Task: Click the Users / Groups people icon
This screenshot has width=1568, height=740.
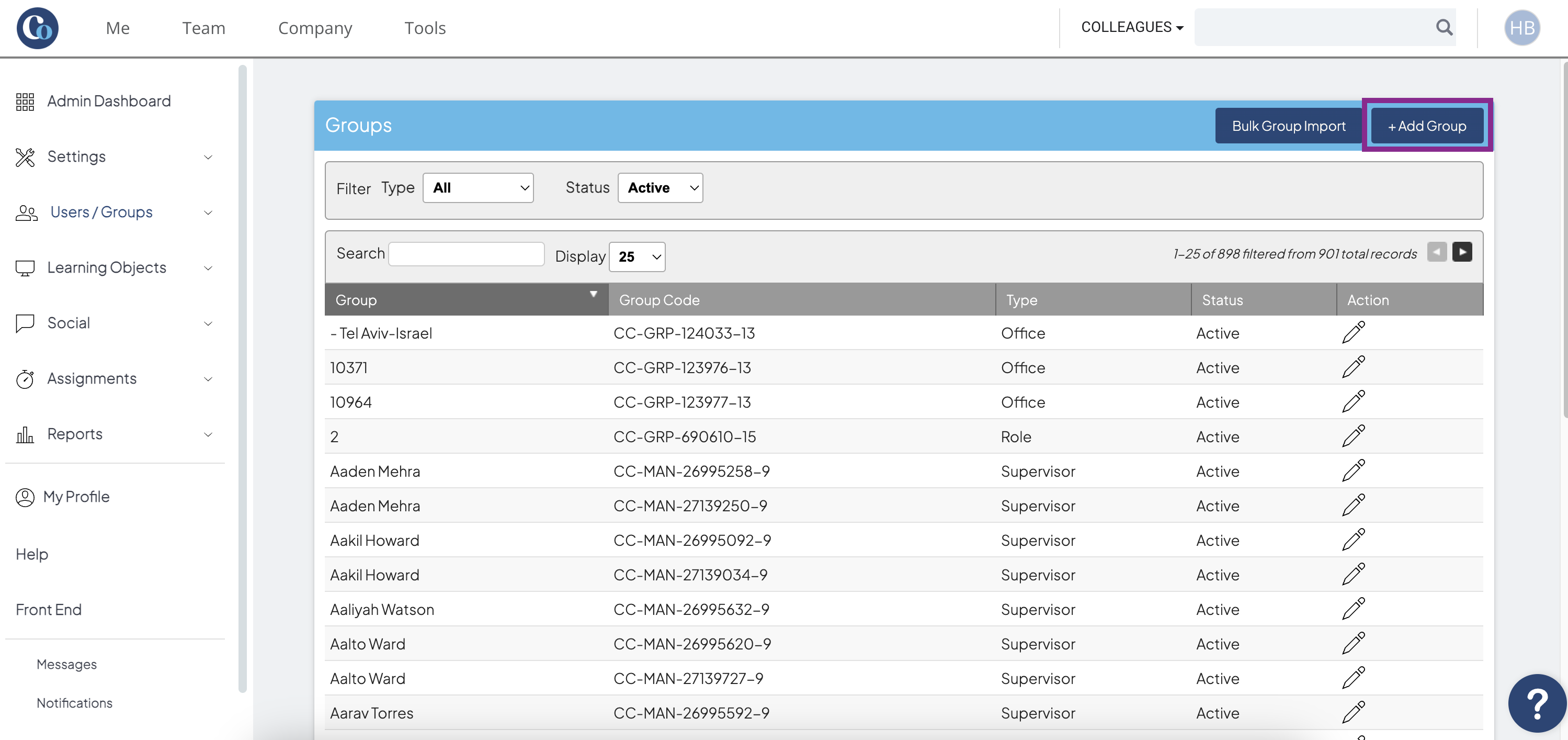Action: click(x=26, y=212)
